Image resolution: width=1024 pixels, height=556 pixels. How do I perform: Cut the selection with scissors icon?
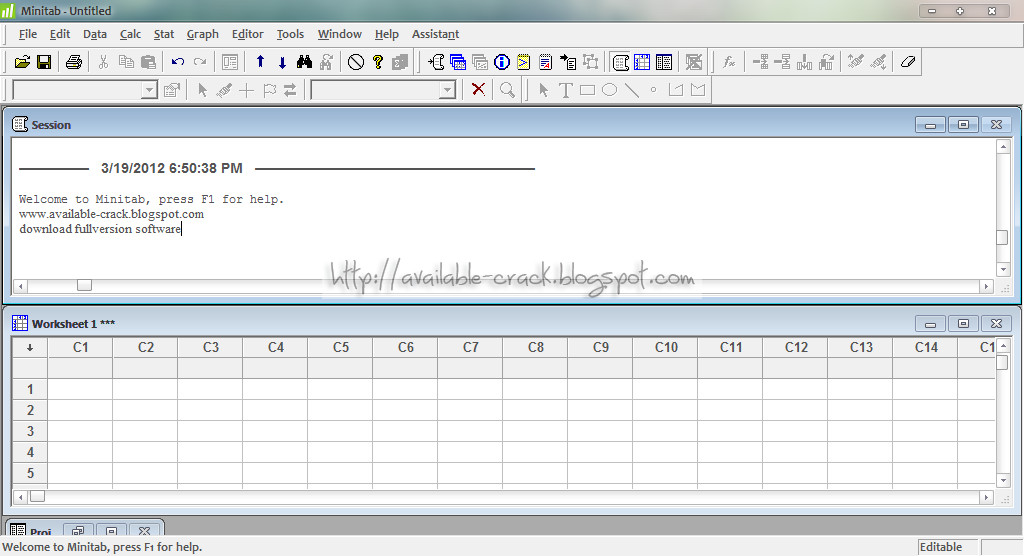pyautogui.click(x=103, y=62)
